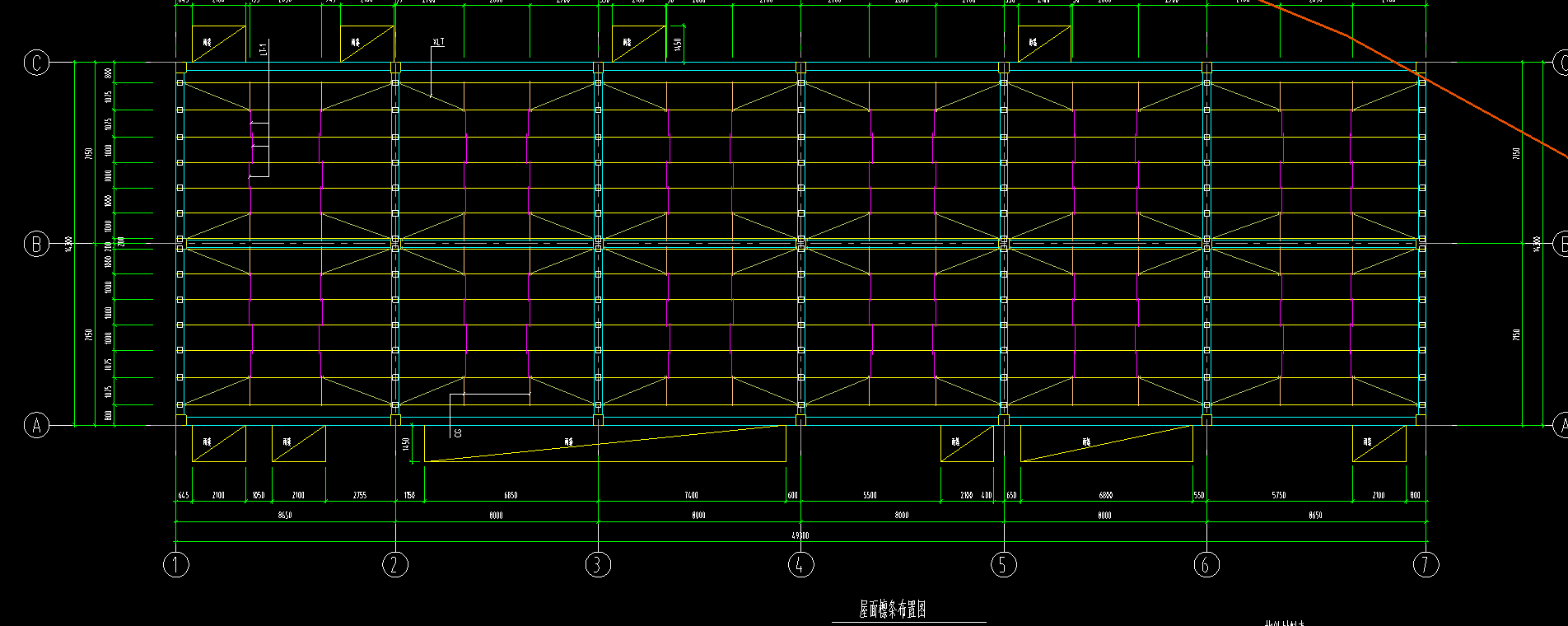Pick grid axis bubble 5
Image resolution: width=1568 pixels, height=626 pixels.
pos(1004,565)
